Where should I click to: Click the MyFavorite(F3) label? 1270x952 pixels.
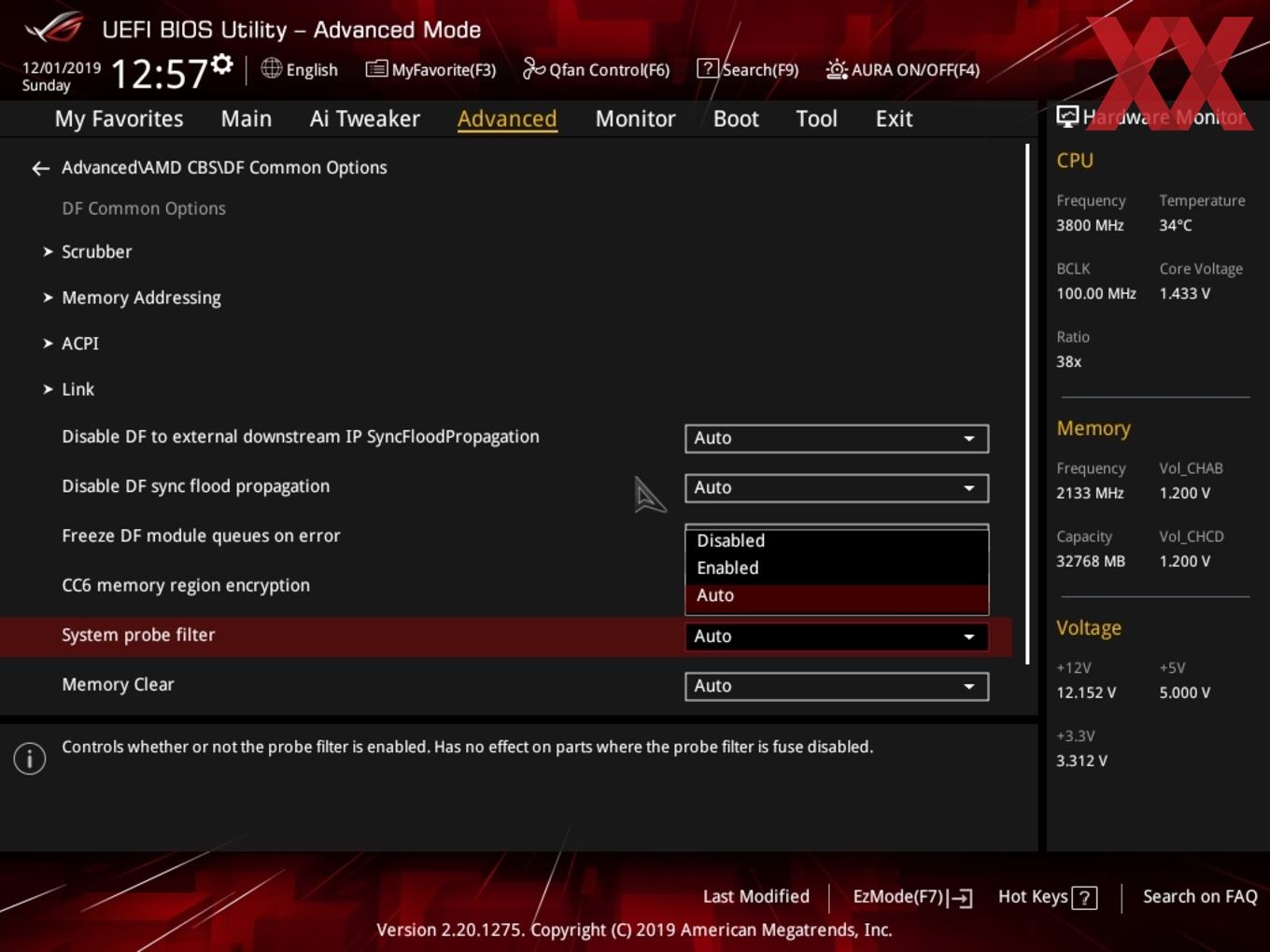coord(444,70)
